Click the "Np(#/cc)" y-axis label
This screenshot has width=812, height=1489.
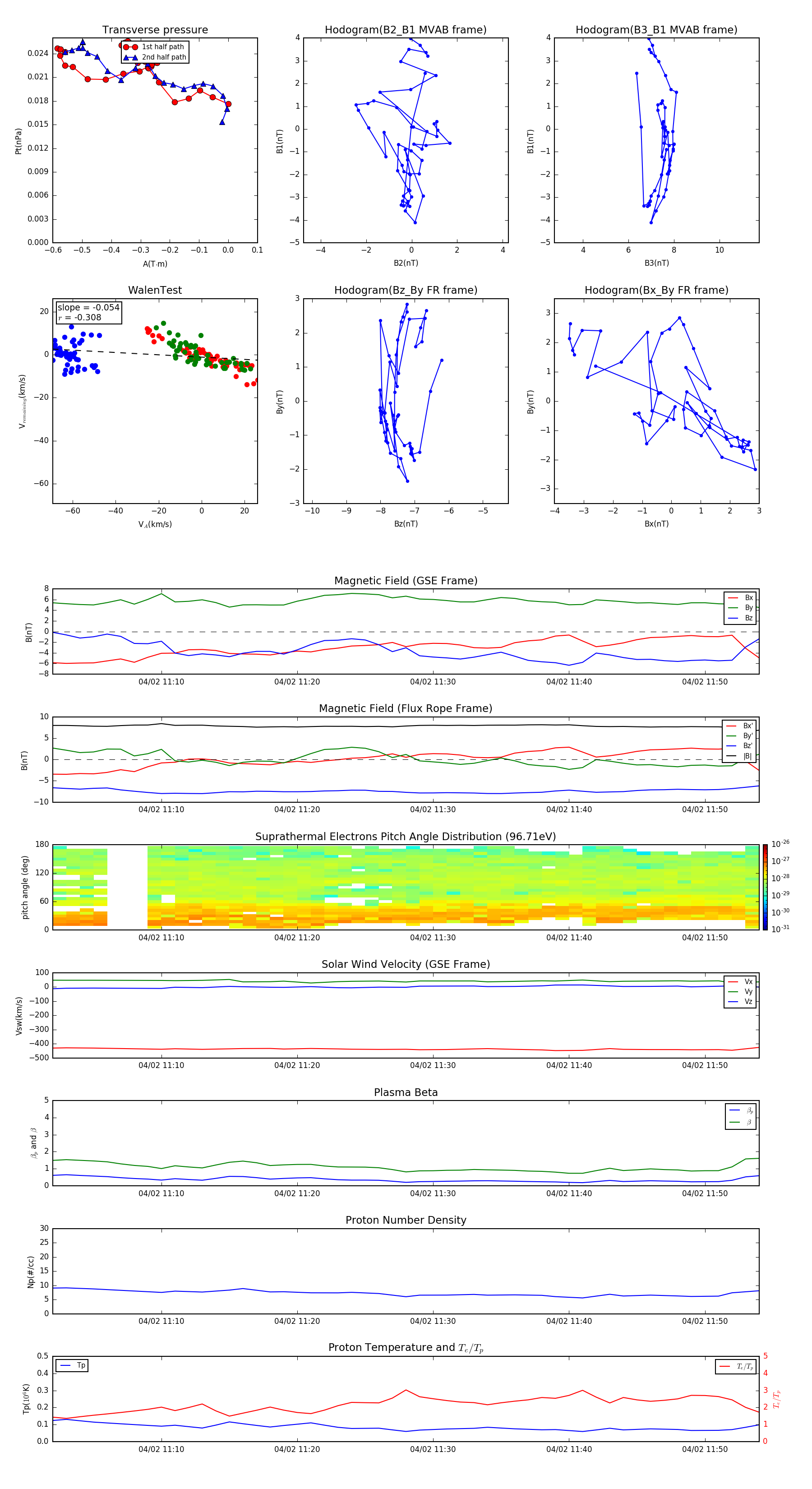pos(31,1272)
